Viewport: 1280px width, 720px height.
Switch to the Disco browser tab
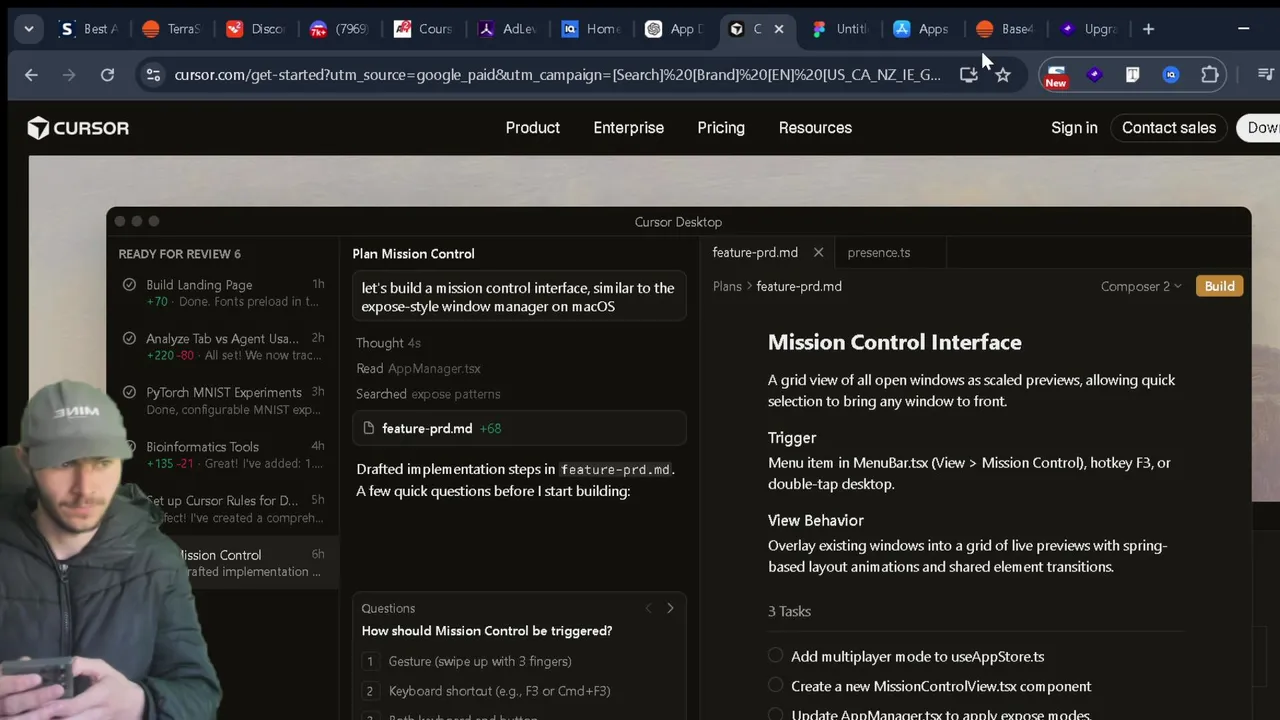coord(255,29)
